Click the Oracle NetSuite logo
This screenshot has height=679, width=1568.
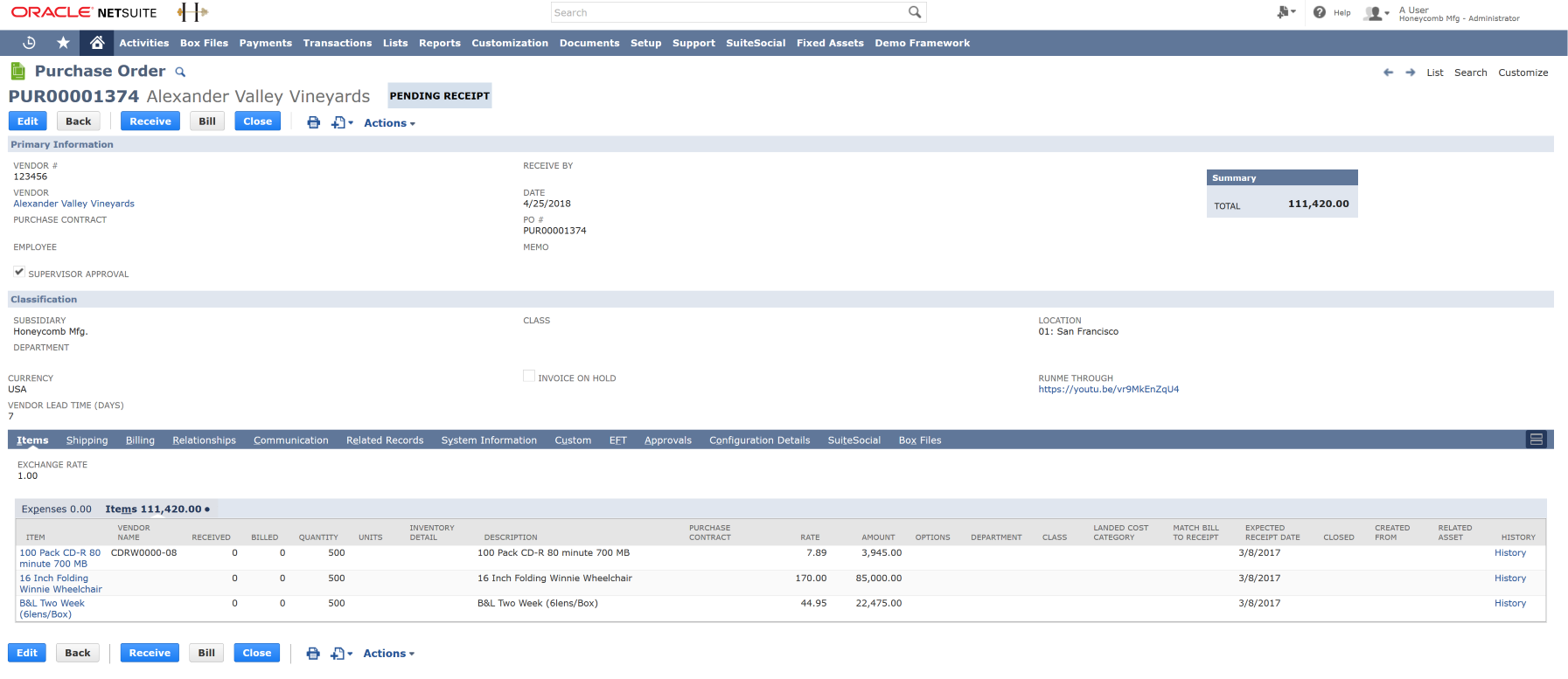point(84,12)
